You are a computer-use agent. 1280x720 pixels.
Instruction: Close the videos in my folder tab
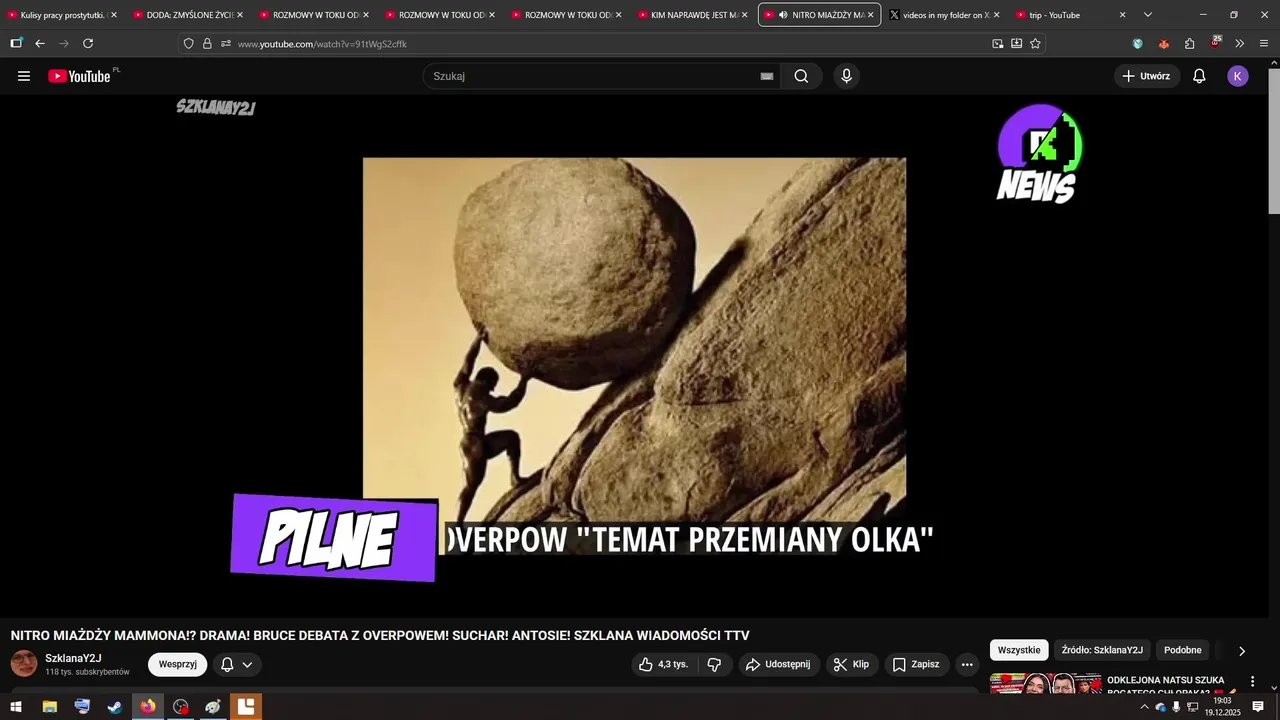coord(996,15)
